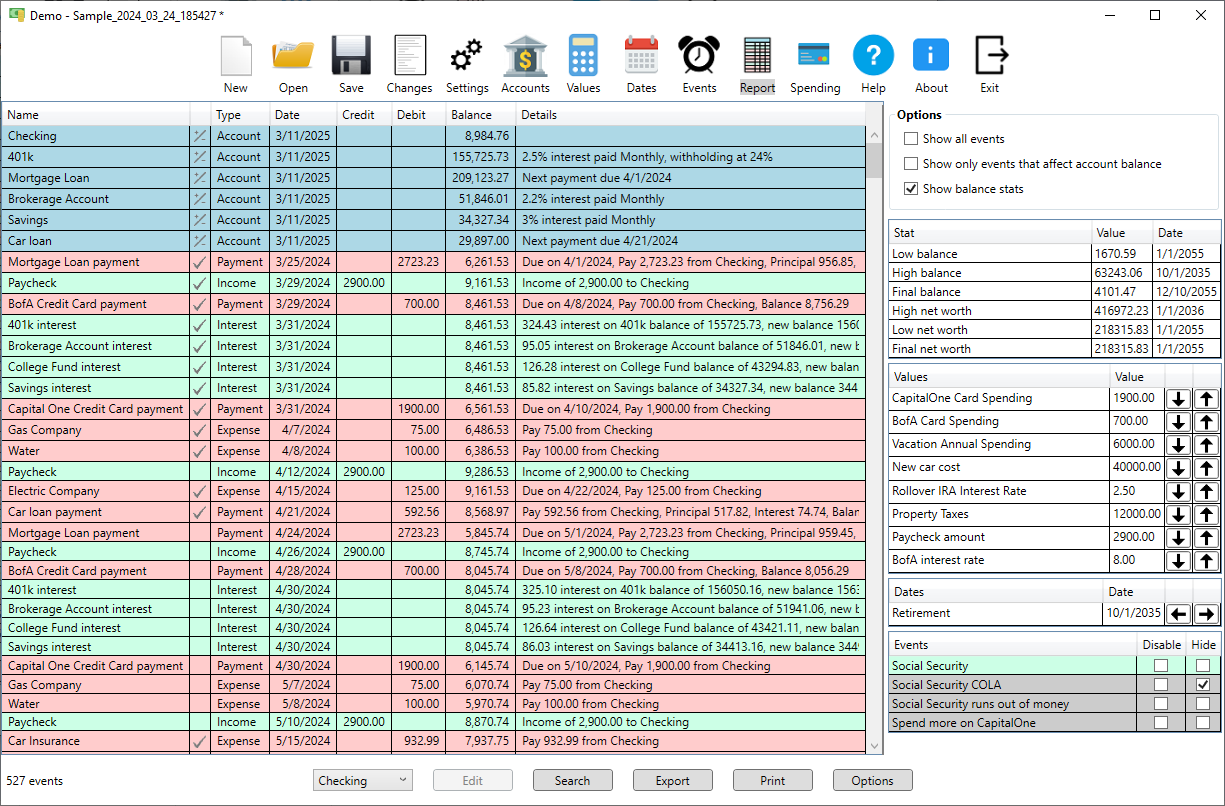The image size is (1225, 806).
Task: Select the Savings account row
Action: 433,220
